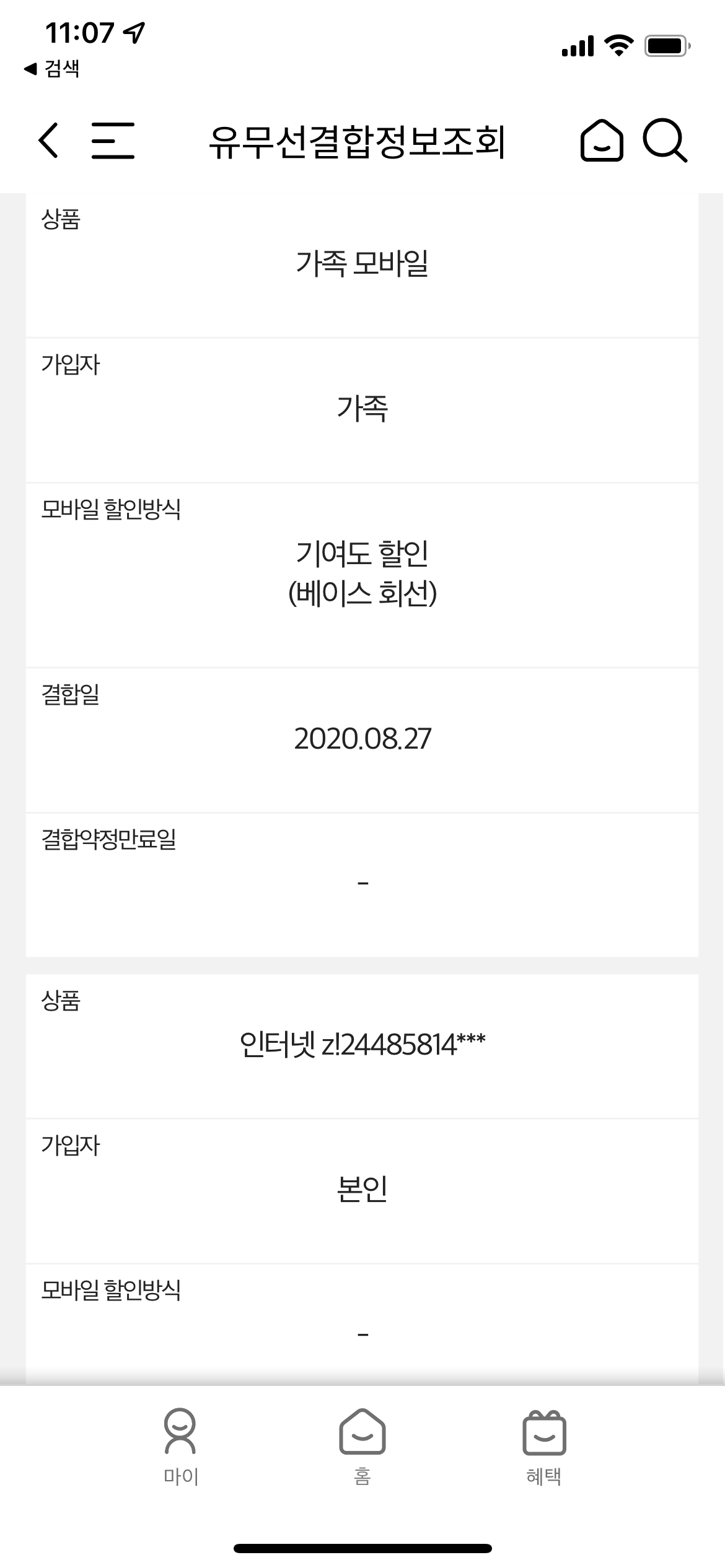Select the 인터넷 z!24485814*** product row
The image size is (725, 1568).
(x=362, y=1045)
